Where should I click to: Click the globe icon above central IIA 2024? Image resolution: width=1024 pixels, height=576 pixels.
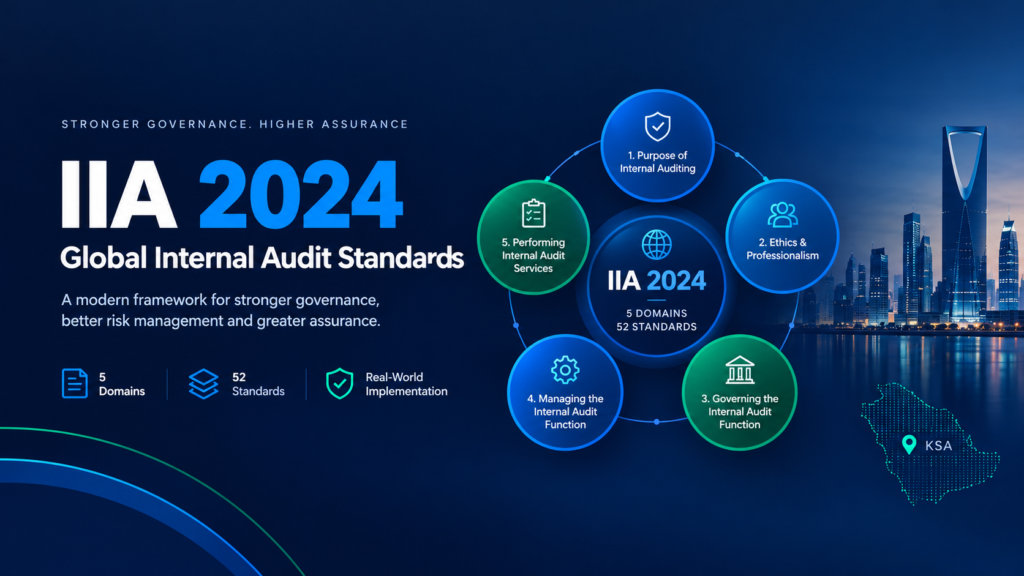[x=656, y=245]
